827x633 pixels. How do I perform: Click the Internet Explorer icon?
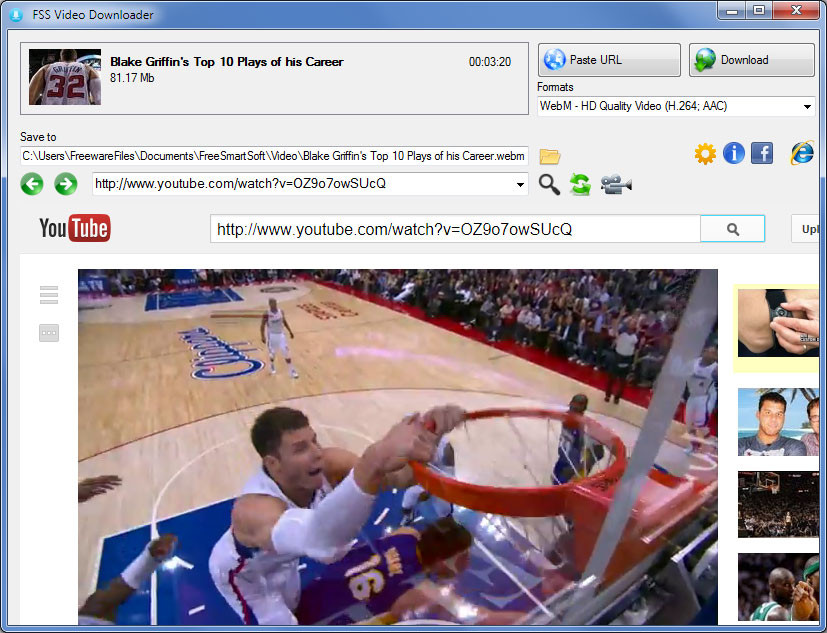pyautogui.click(x=802, y=154)
